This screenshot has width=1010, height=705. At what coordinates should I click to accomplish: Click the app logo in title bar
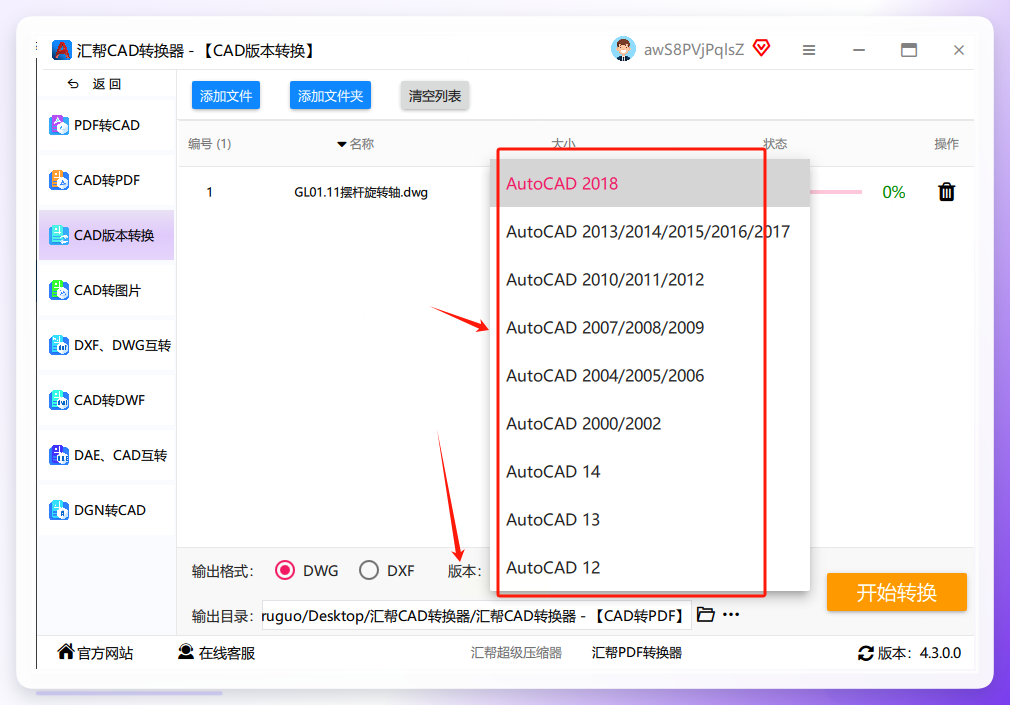(x=62, y=50)
